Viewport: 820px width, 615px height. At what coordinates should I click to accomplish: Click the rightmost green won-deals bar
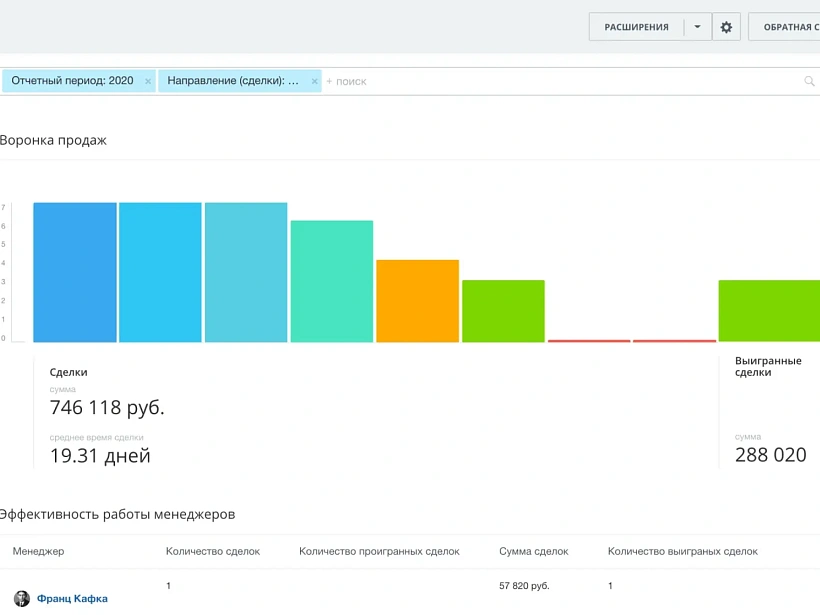(x=768, y=311)
